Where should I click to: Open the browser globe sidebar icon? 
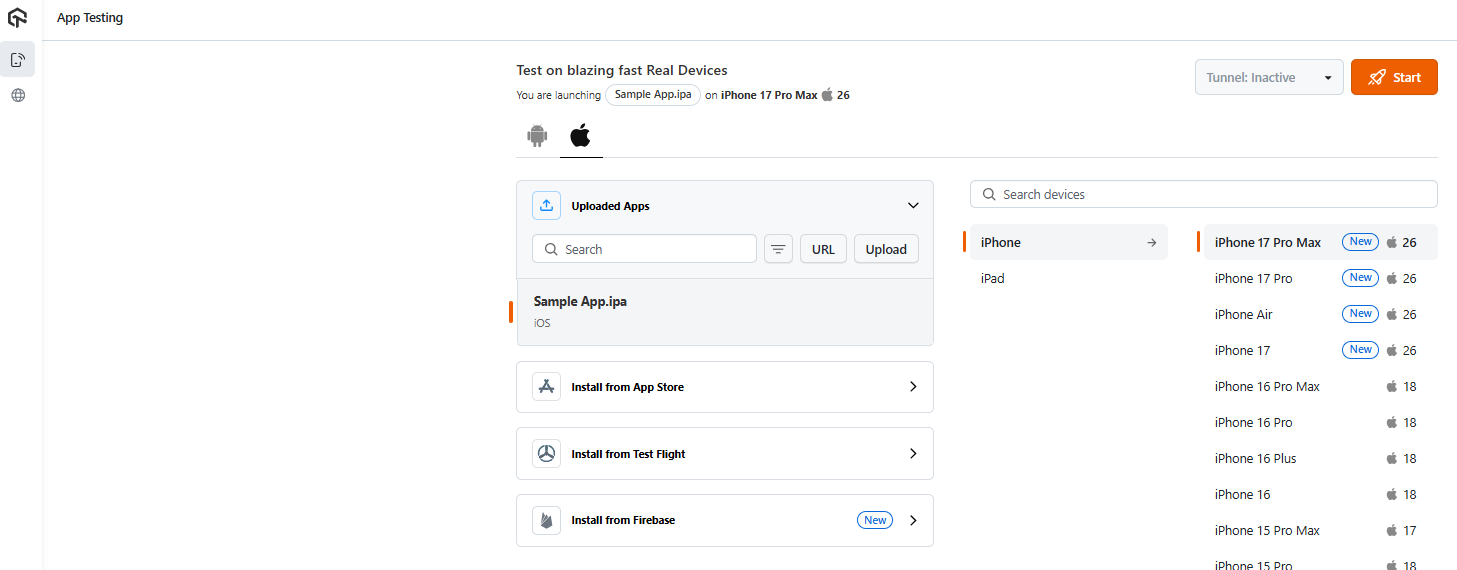tap(18, 96)
